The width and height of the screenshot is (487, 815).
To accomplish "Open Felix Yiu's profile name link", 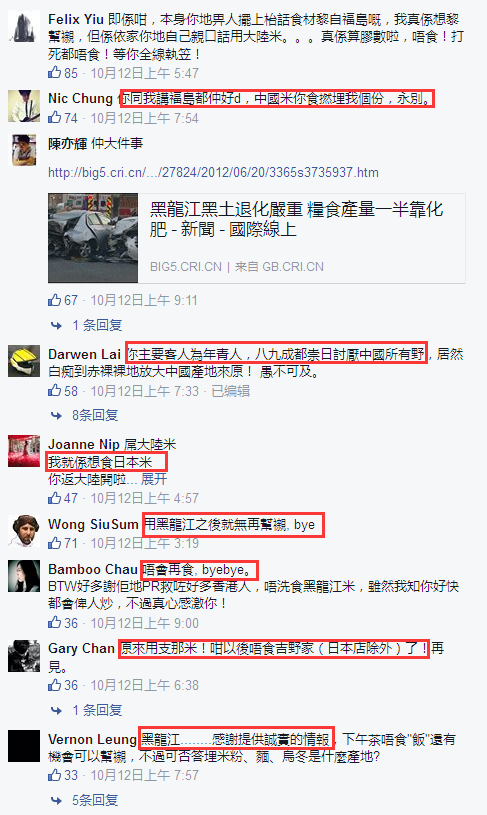I will (76, 19).
